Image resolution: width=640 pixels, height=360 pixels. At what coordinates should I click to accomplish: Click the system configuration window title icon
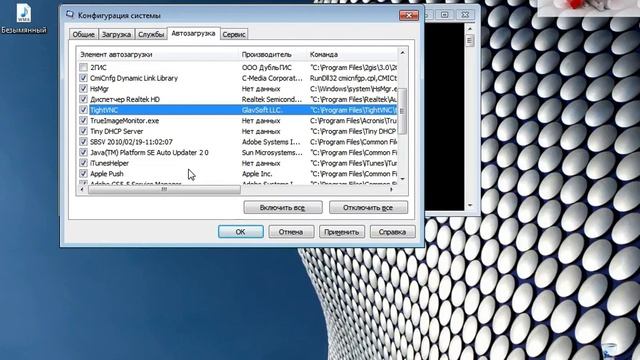[x=70, y=15]
